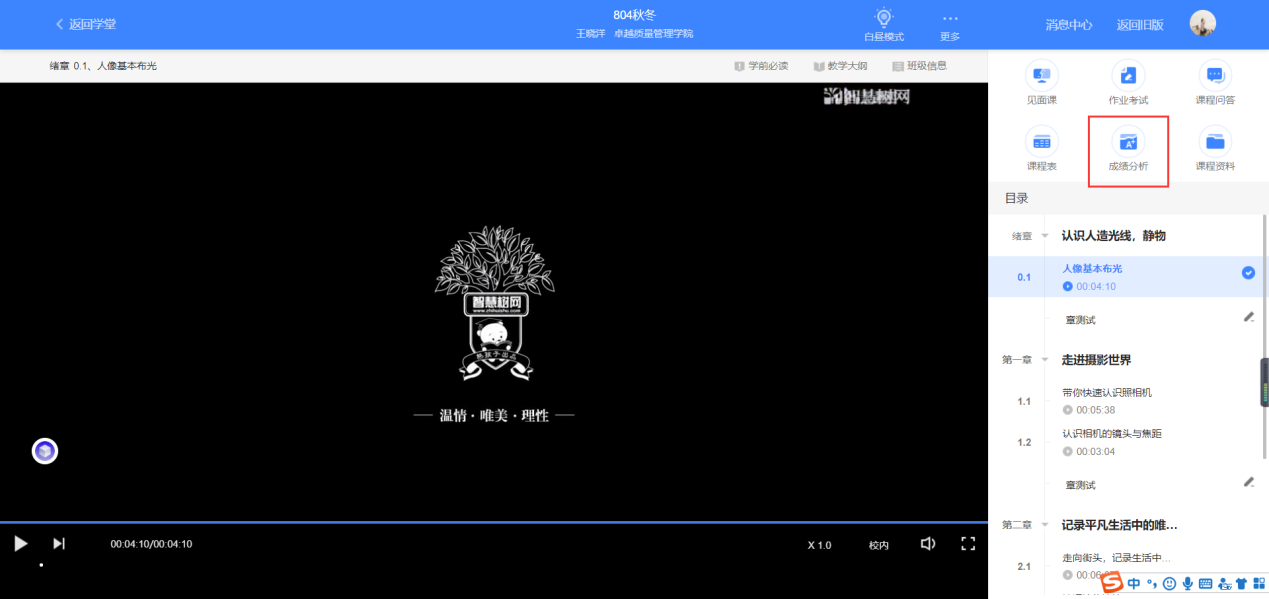Collapse the 第一章 chapter arrow
This screenshot has height=599, width=1269.
(x=1045, y=360)
